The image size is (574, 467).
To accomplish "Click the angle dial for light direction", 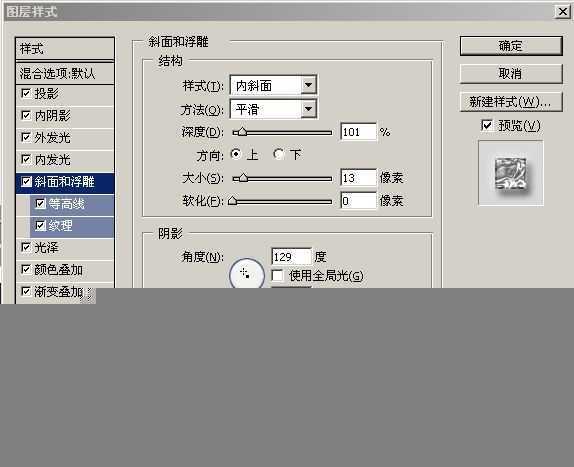I will [x=247, y=274].
